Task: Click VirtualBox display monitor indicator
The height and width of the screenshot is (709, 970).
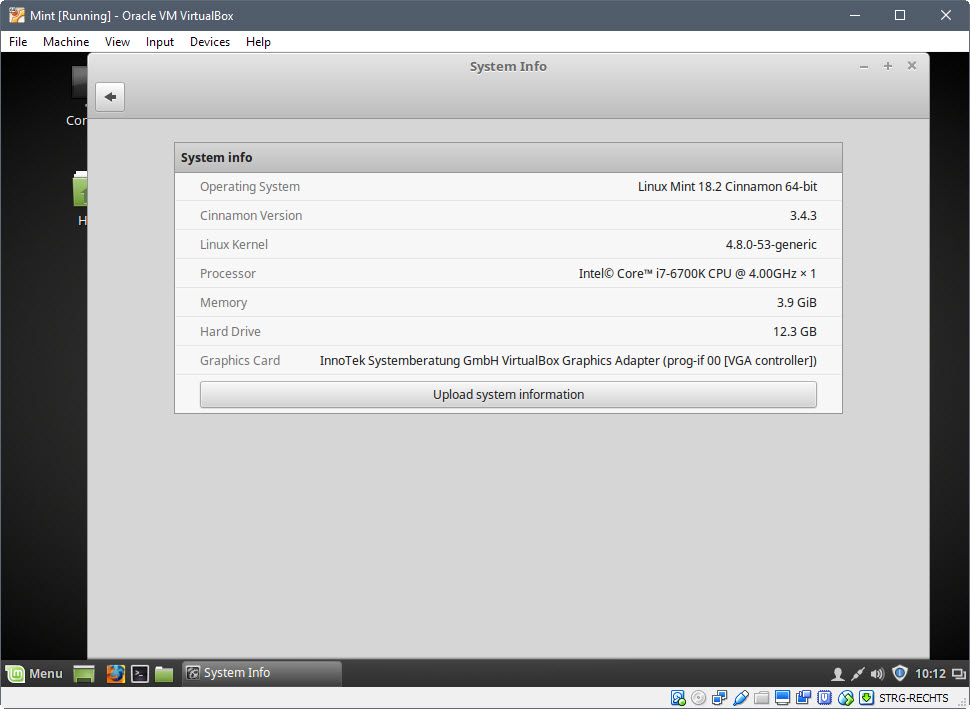Action: click(783, 698)
